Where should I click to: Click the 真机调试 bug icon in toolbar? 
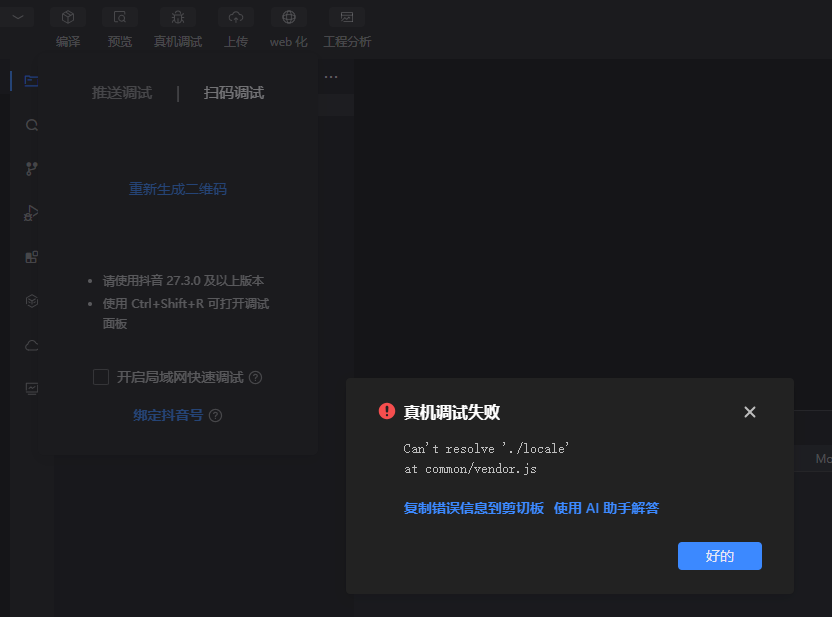[177, 18]
